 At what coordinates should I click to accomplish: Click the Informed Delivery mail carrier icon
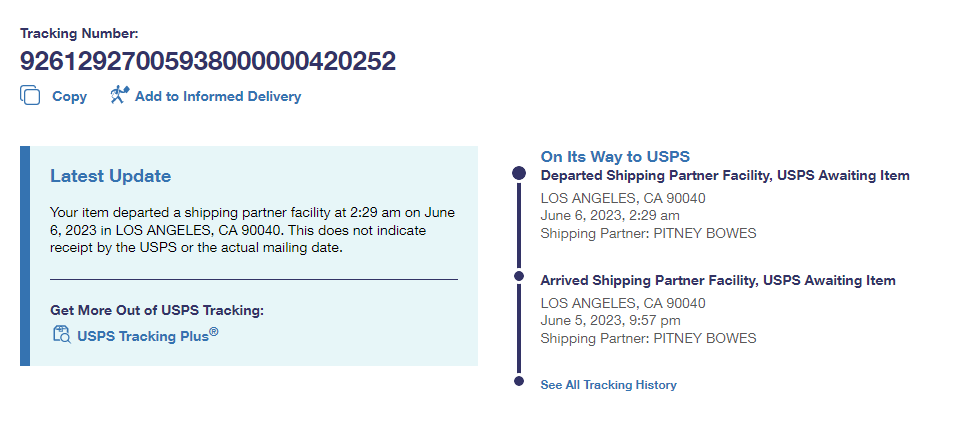pos(119,96)
